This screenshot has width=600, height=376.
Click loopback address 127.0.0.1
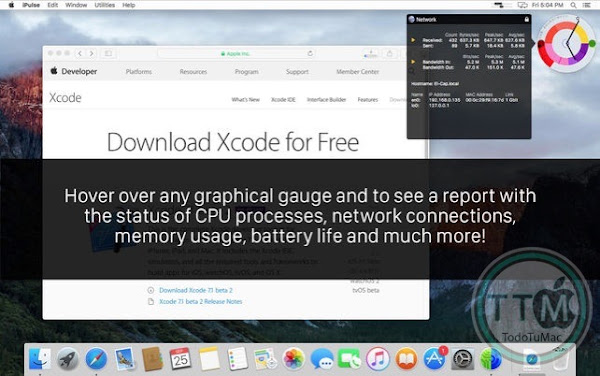pos(439,105)
